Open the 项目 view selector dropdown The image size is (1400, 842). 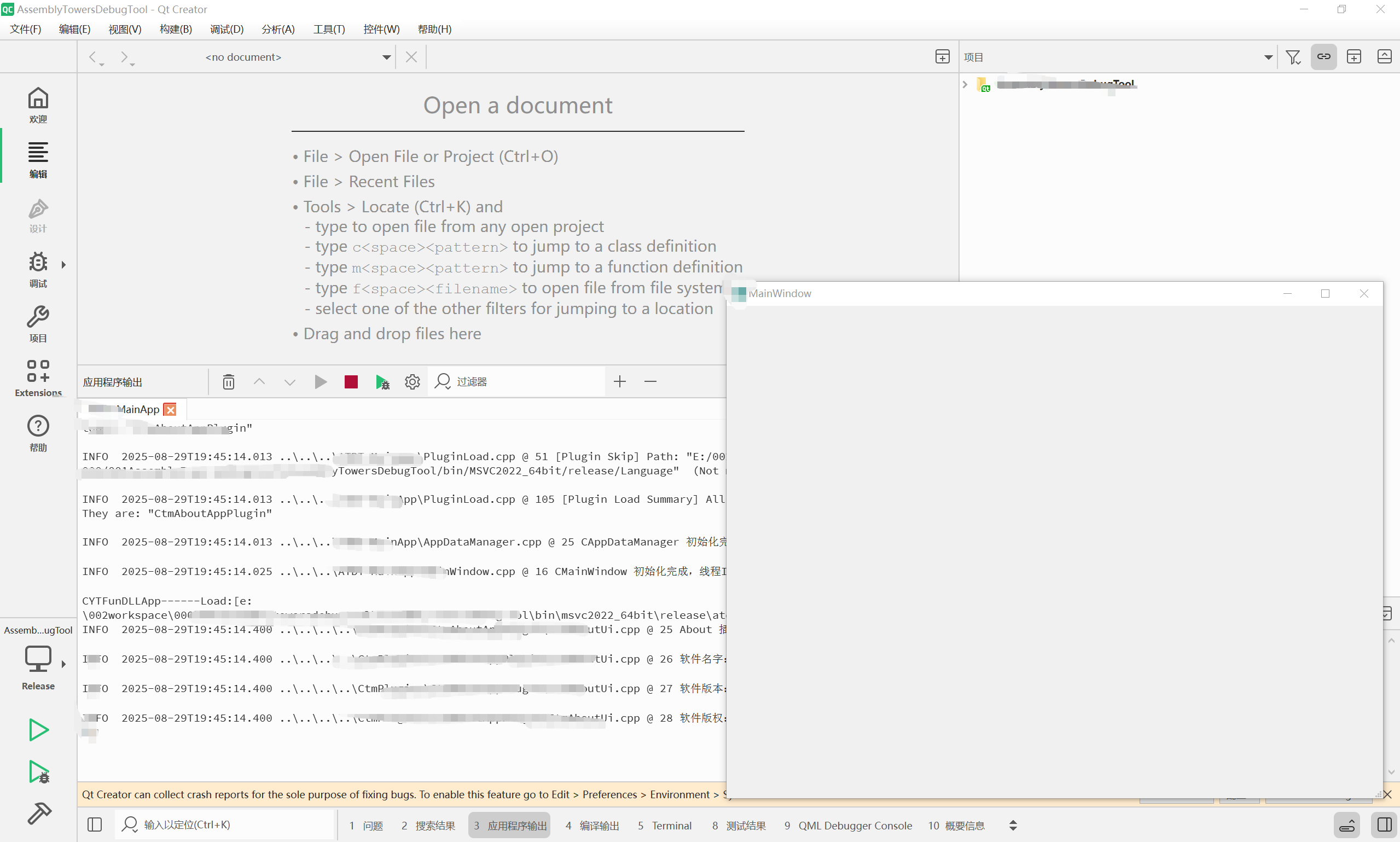(x=1268, y=57)
